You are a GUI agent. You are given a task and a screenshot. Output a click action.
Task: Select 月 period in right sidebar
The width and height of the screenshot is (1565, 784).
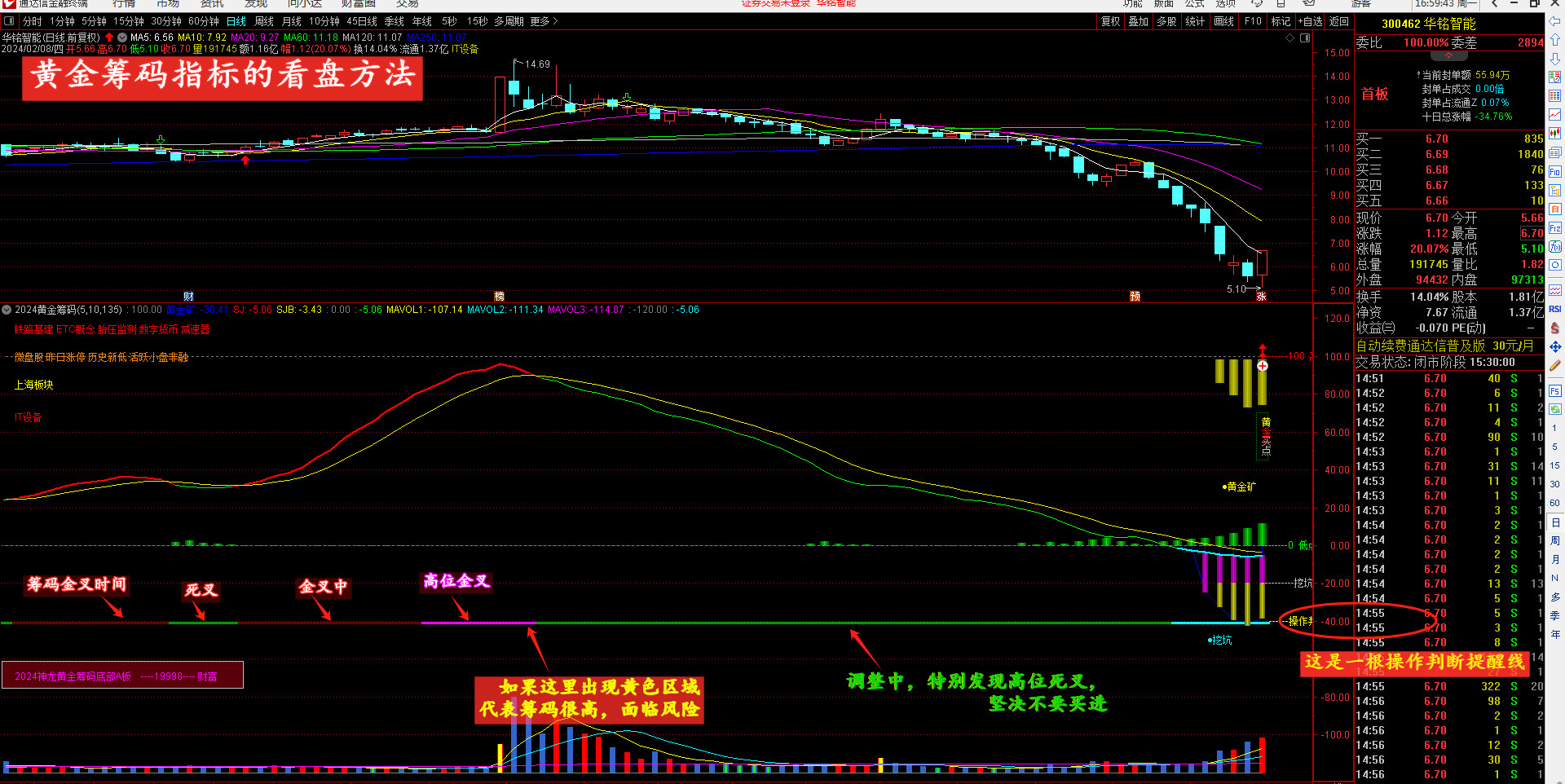[1554, 559]
